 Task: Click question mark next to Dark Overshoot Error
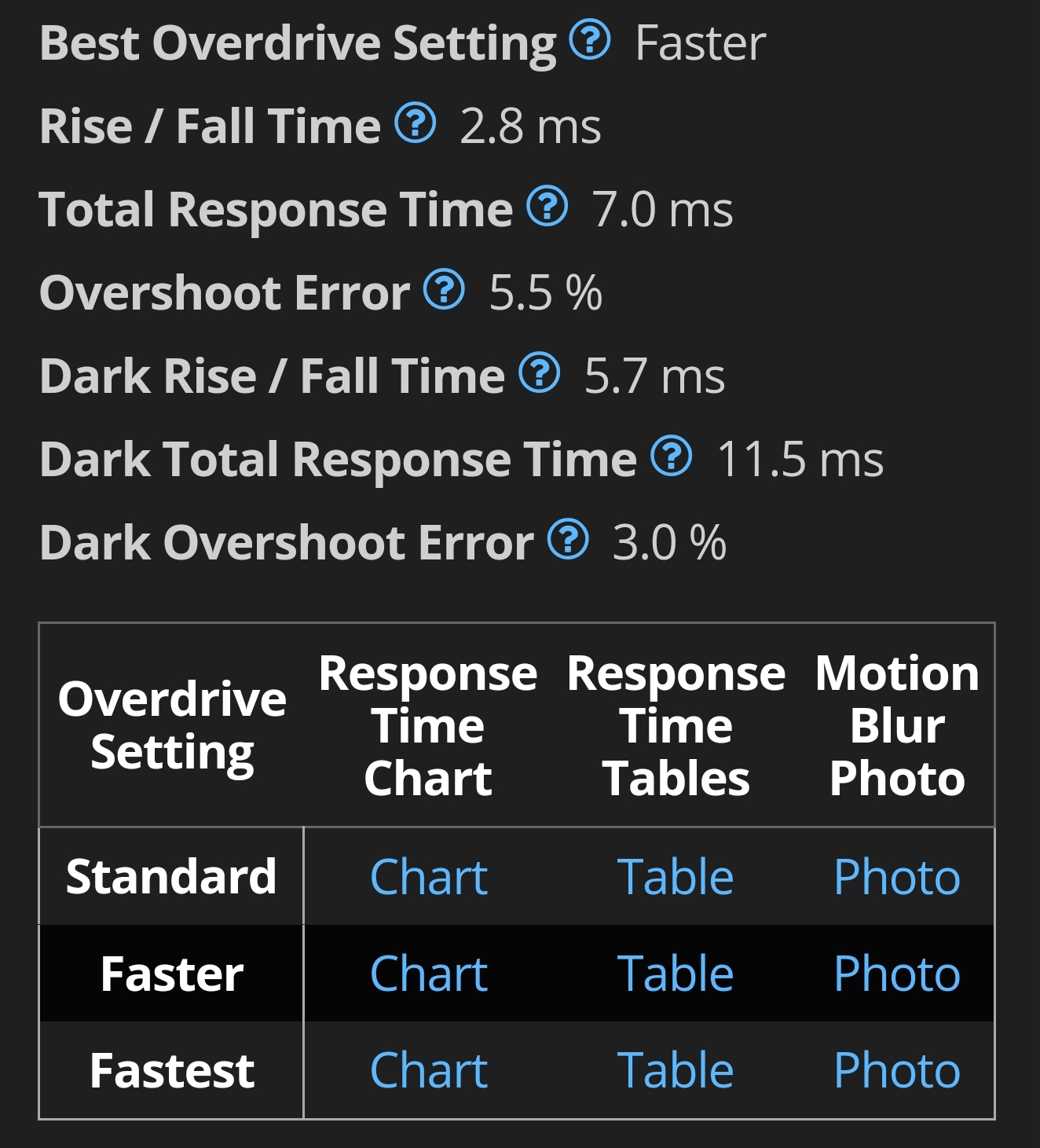click(568, 540)
